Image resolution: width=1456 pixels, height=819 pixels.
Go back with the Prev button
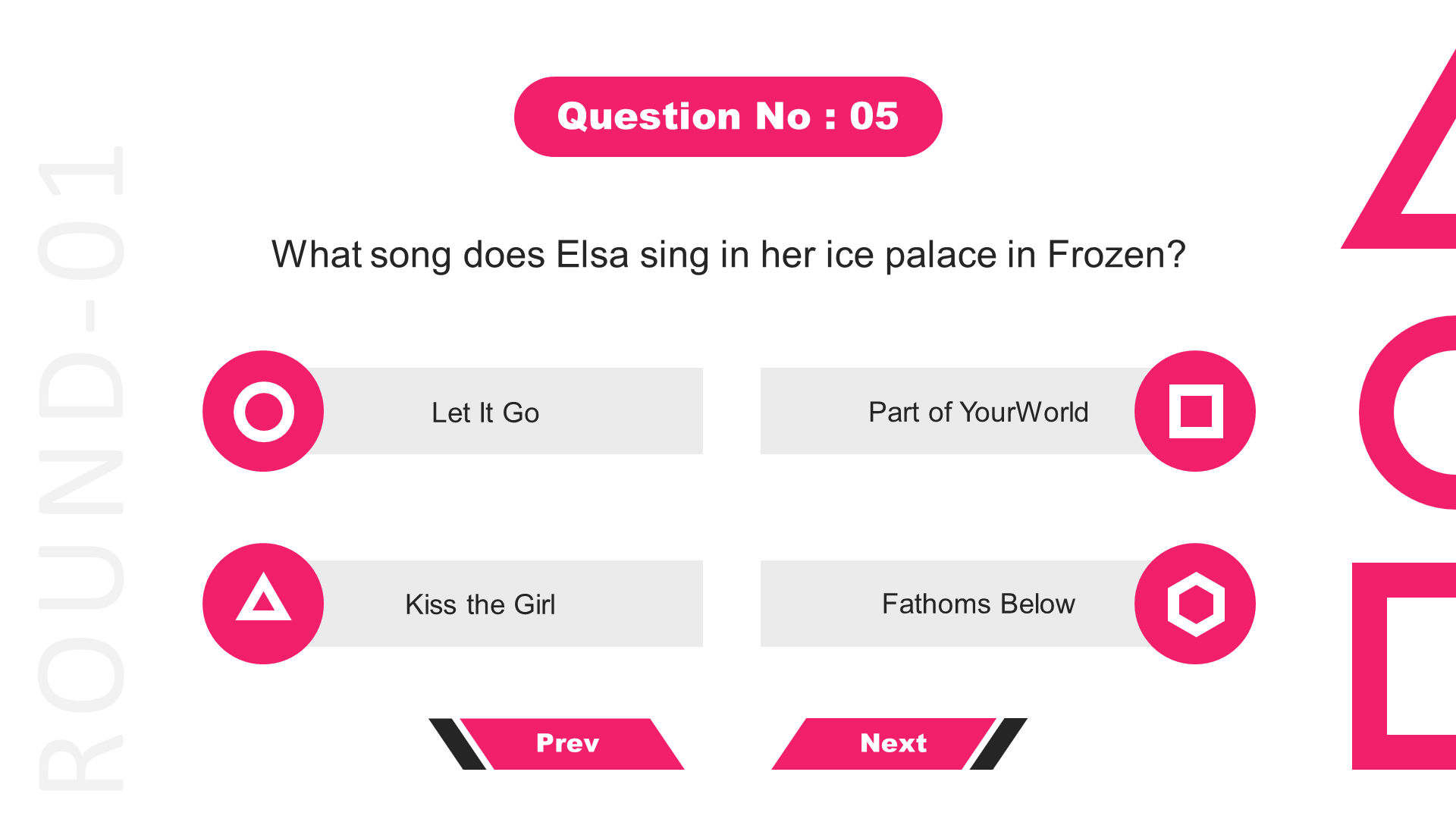click(572, 744)
